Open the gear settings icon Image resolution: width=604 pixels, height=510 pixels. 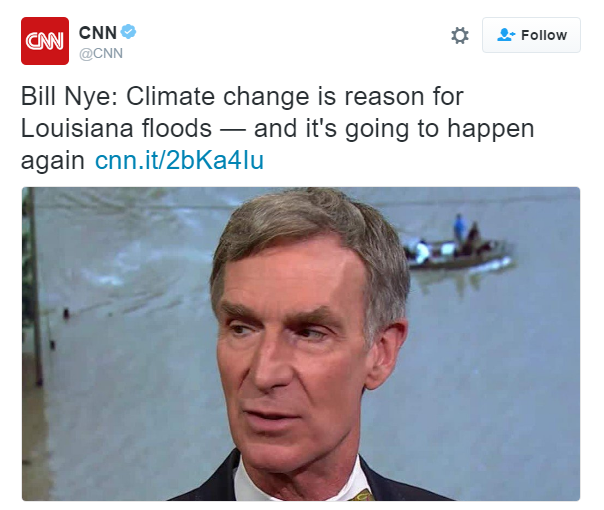[460, 35]
